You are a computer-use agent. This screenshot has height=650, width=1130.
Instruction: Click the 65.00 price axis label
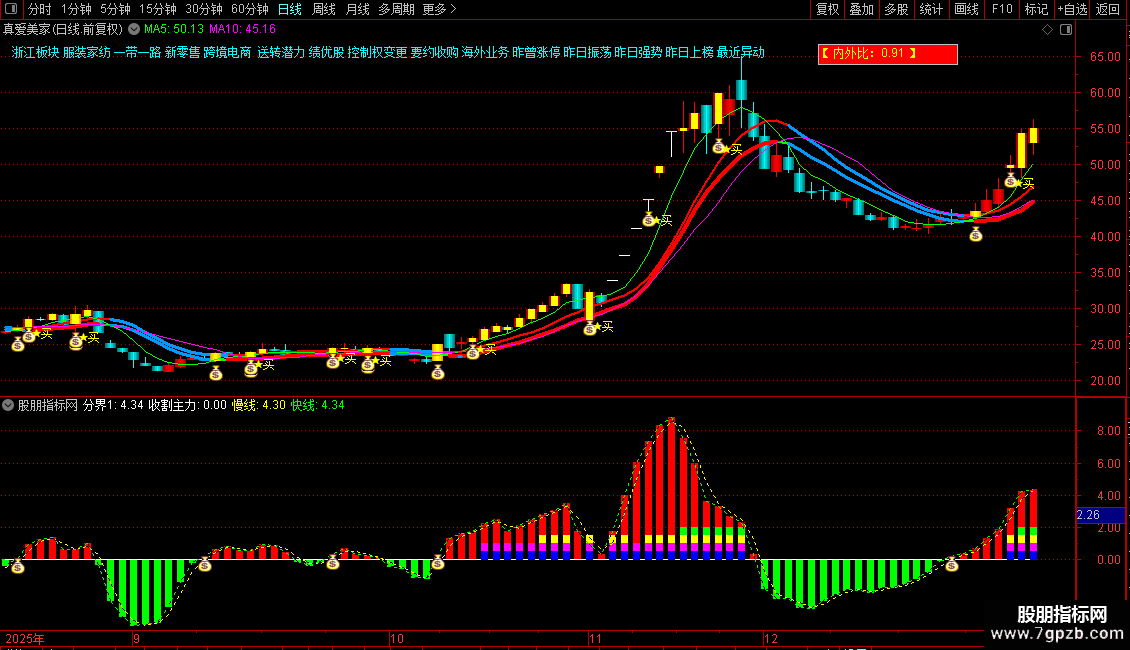point(1105,57)
